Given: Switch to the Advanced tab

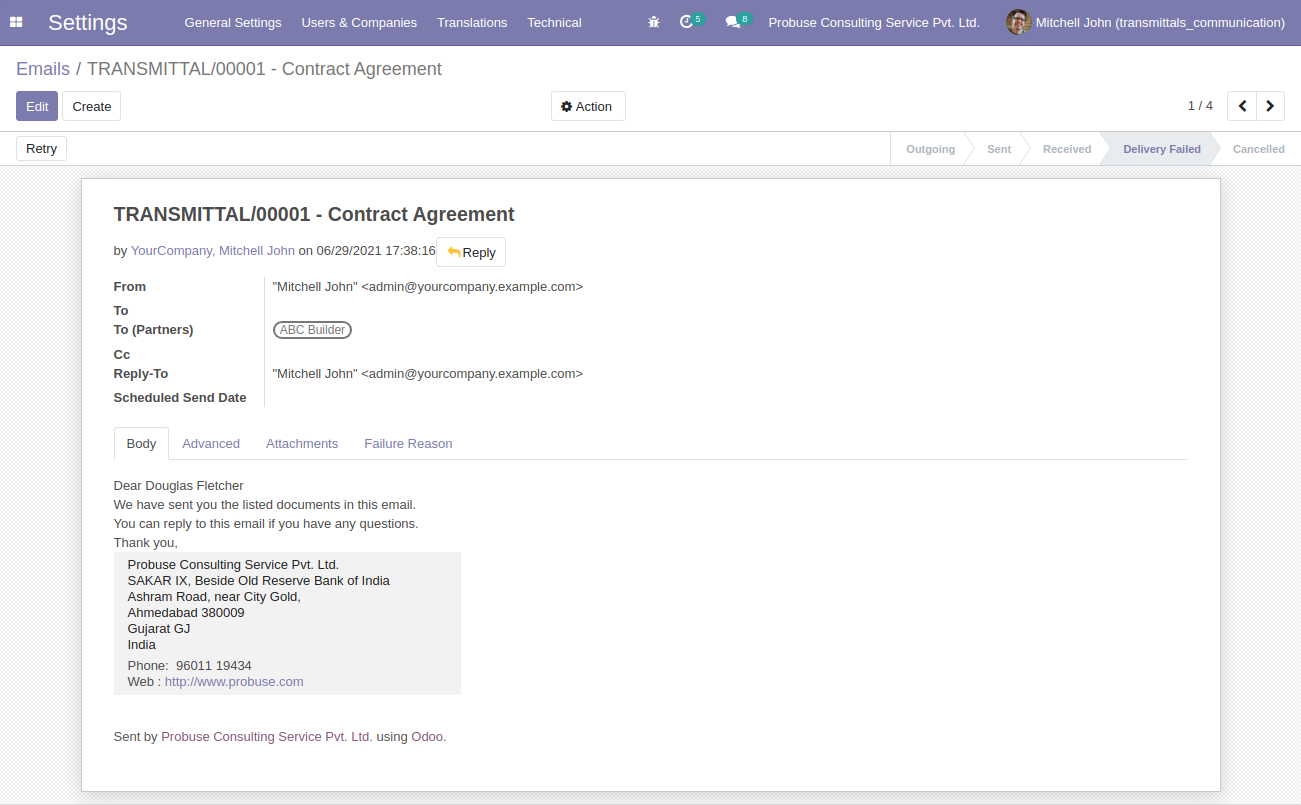Looking at the screenshot, I should pos(211,444).
